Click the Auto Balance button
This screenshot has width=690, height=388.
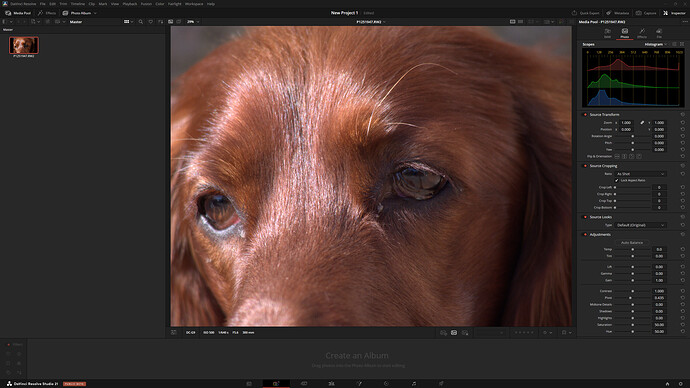click(x=632, y=243)
